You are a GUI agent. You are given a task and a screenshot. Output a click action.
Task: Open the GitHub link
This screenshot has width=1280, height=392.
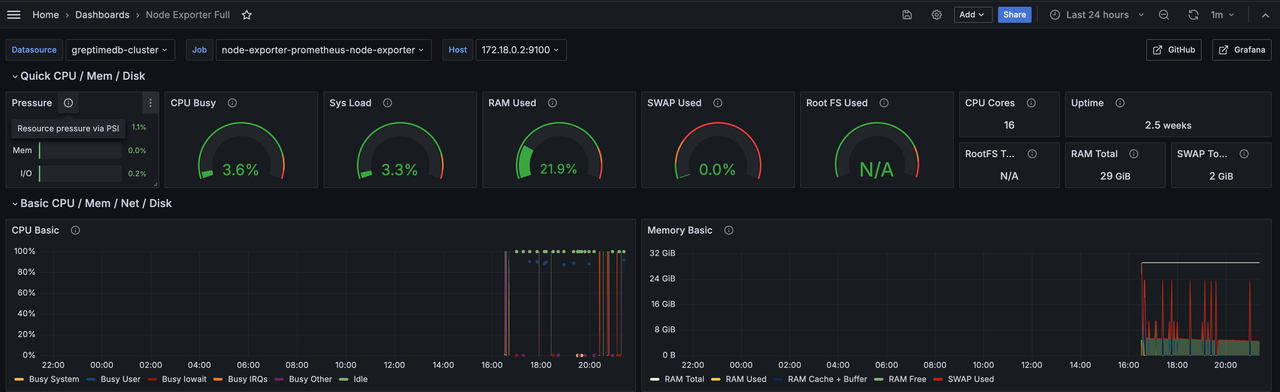point(1174,49)
